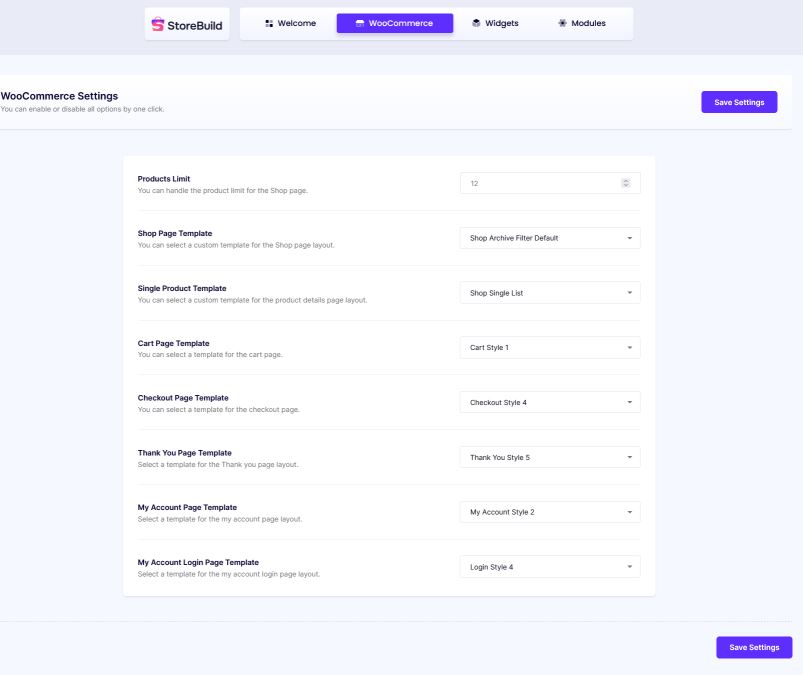Screen dimensions: 803x675
Task: Switch to the Widgets tab
Action: [495, 23]
